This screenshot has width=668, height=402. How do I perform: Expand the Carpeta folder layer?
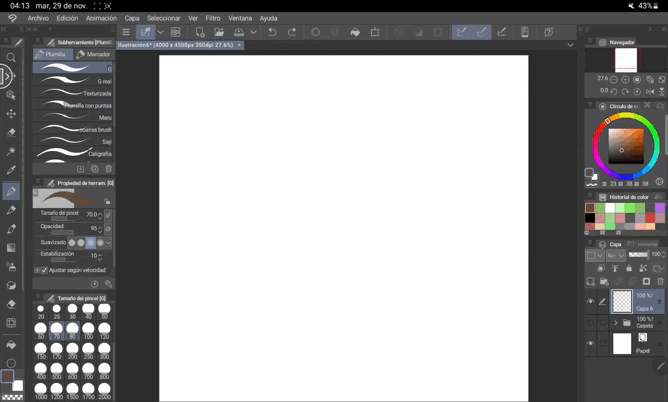click(616, 323)
